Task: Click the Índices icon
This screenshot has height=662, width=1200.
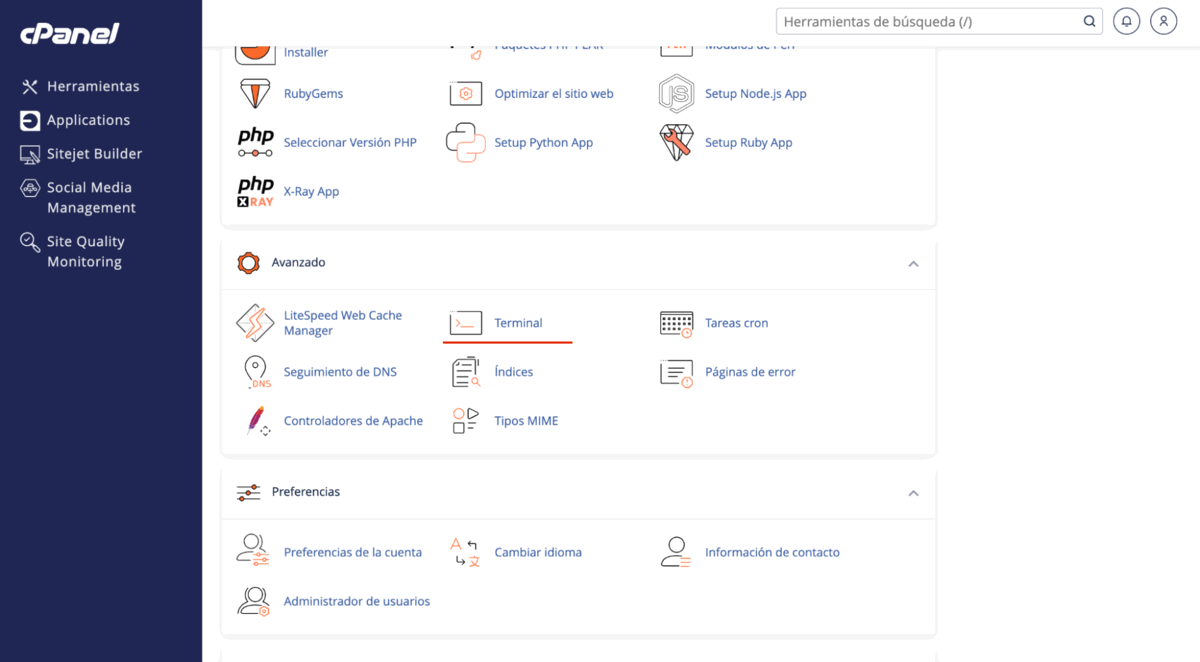Action: (466, 372)
